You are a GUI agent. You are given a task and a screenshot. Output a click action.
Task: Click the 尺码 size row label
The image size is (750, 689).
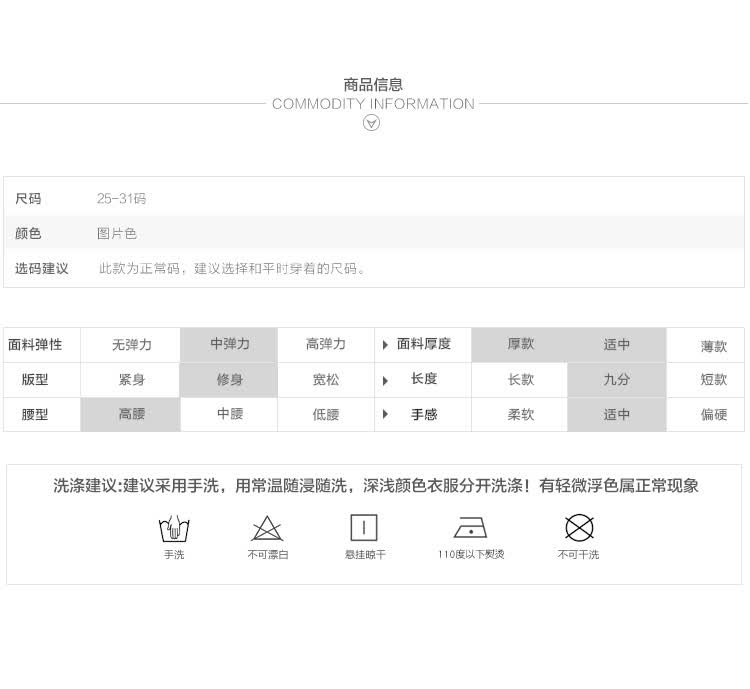(x=28, y=199)
